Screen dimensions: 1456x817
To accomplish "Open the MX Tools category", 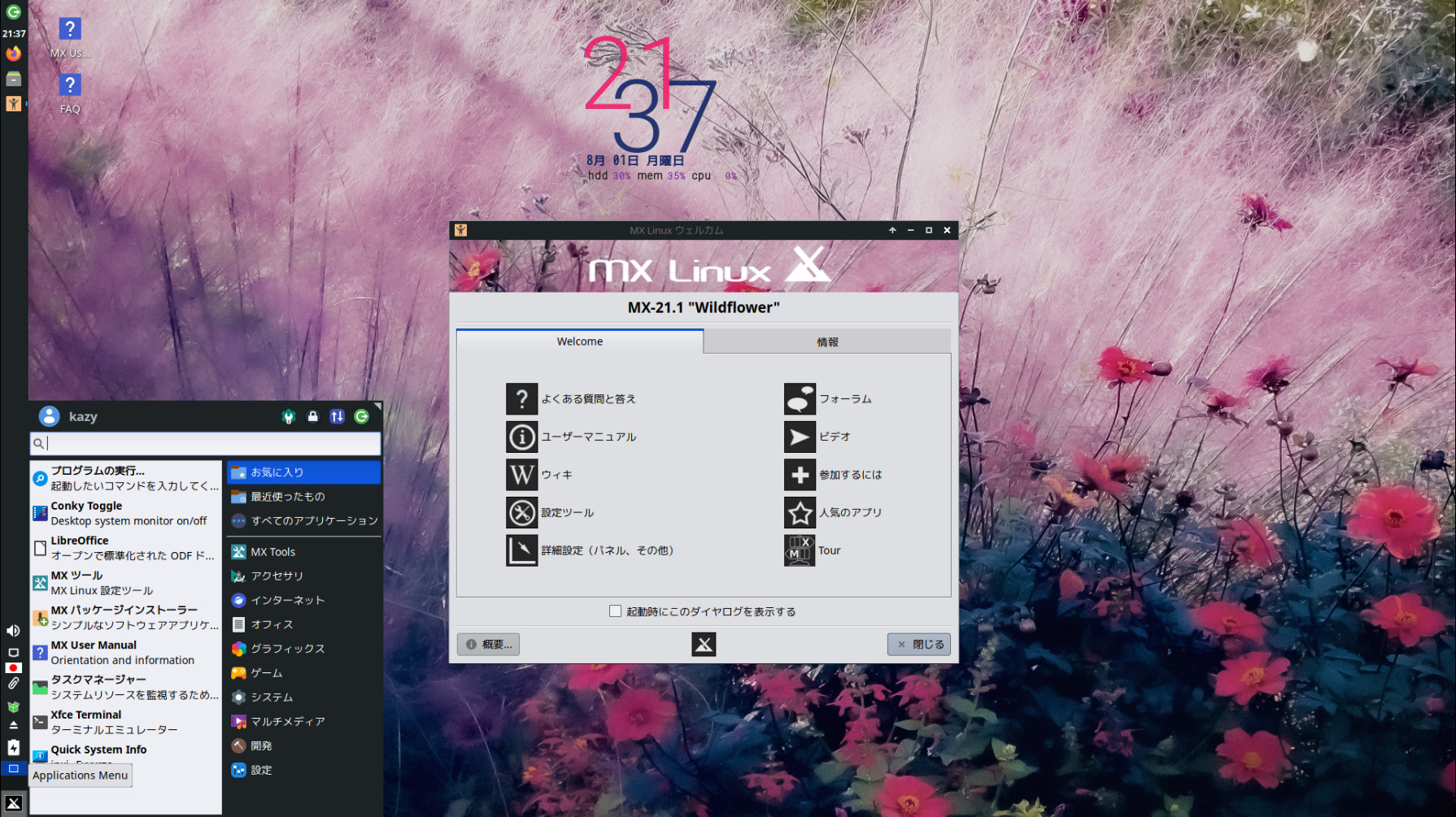I will tap(303, 552).
